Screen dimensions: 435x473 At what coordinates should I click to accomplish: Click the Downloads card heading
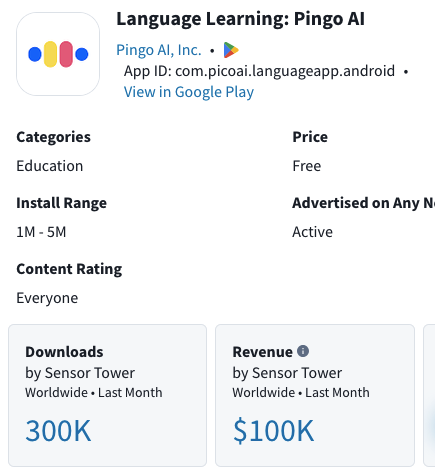pos(64,352)
